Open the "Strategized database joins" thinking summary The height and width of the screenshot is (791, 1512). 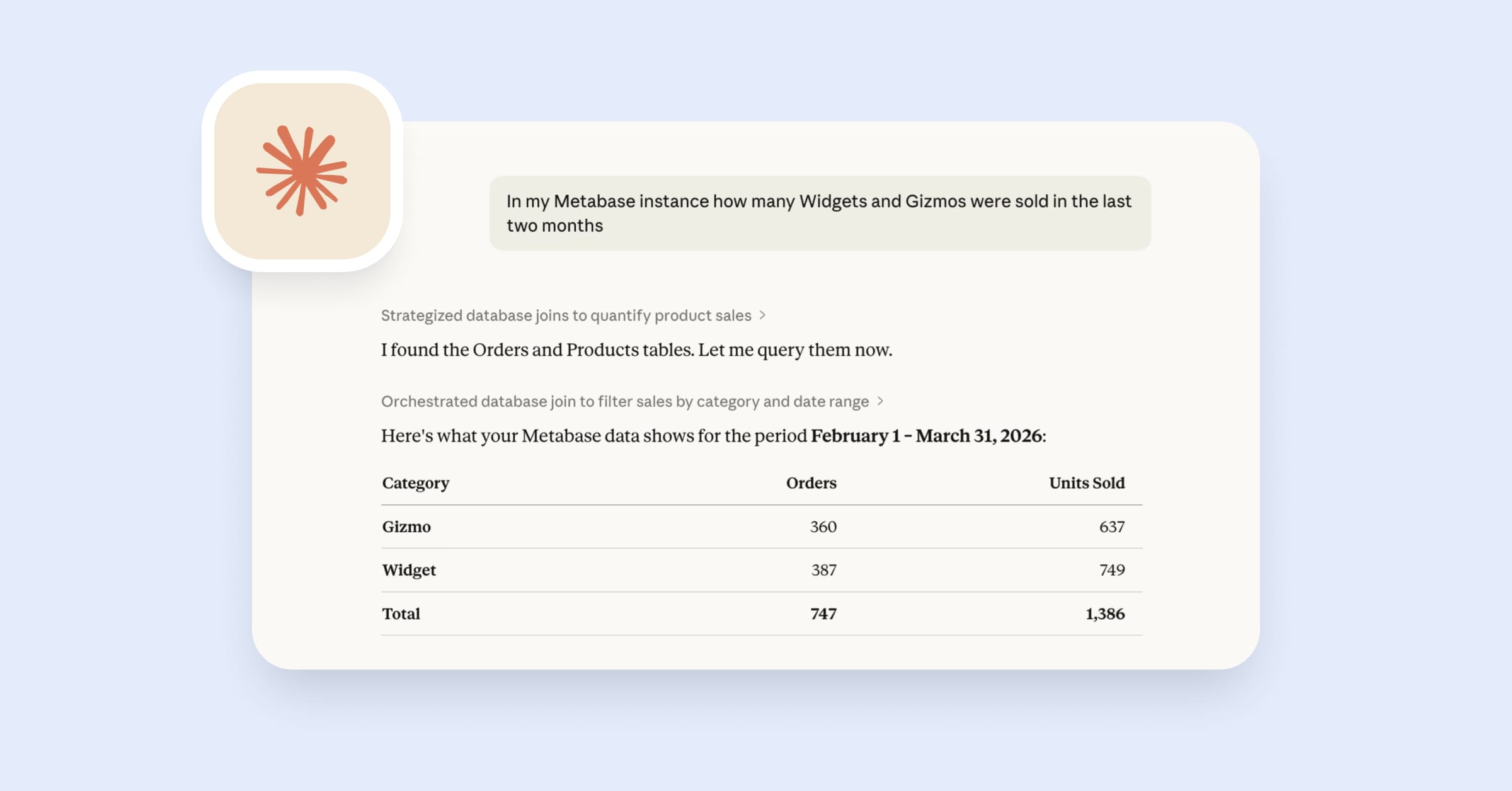(x=566, y=316)
